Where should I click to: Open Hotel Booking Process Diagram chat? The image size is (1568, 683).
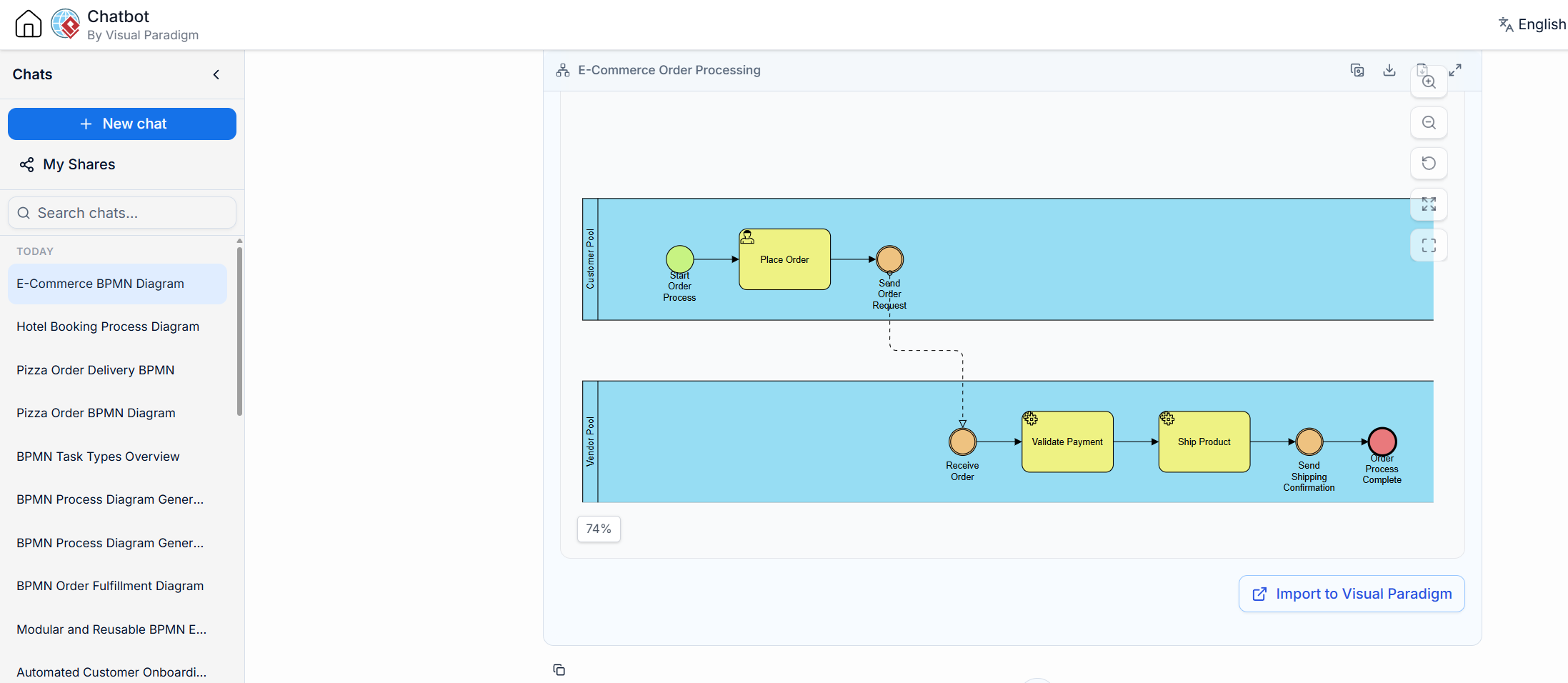117,326
